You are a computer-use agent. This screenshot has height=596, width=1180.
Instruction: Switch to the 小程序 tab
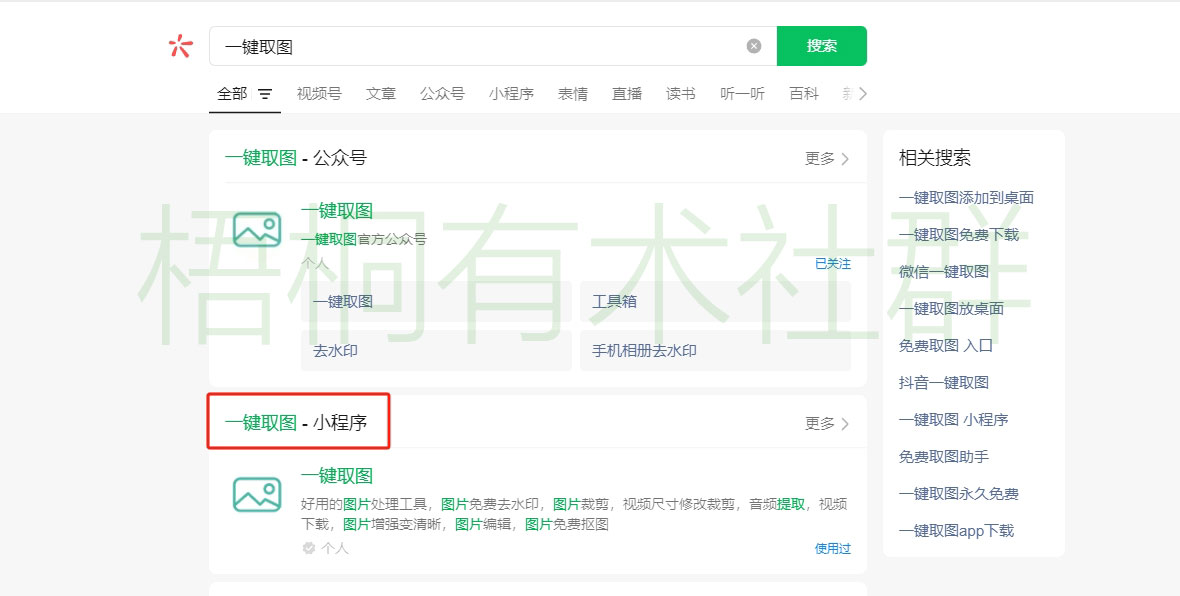(511, 93)
